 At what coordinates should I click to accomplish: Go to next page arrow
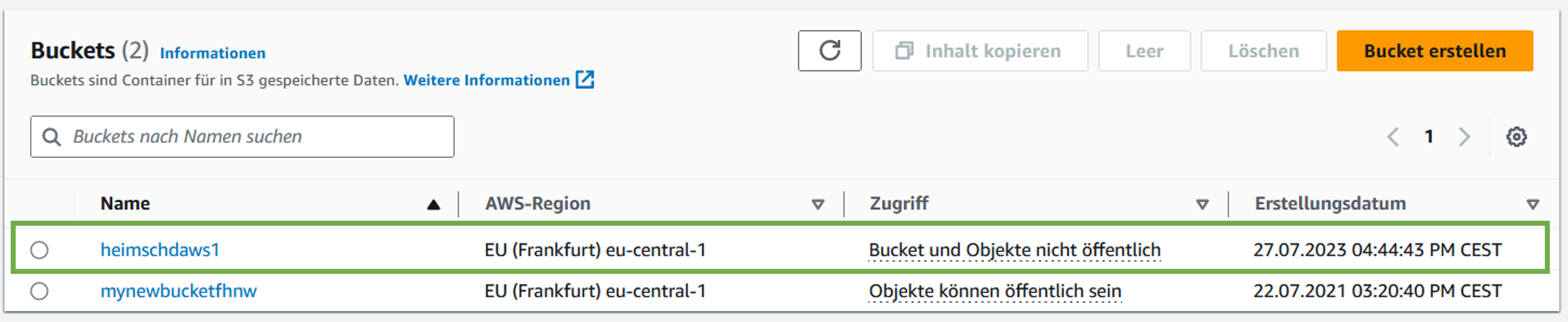[x=1465, y=136]
